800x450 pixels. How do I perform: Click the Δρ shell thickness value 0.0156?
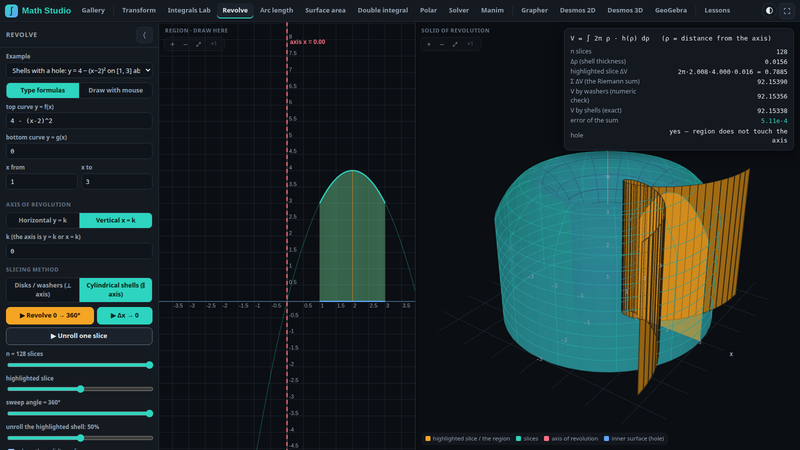pos(776,62)
